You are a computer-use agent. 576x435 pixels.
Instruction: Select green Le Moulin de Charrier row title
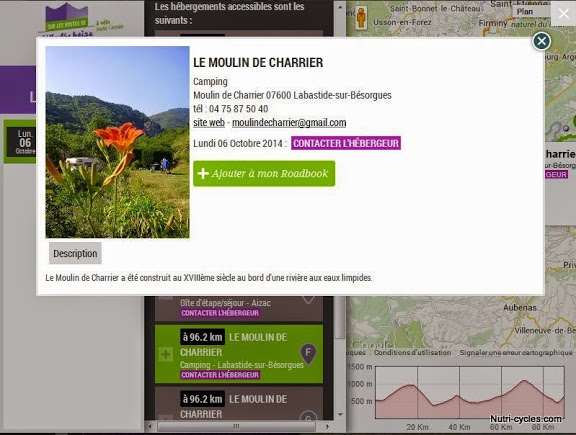tap(233, 345)
